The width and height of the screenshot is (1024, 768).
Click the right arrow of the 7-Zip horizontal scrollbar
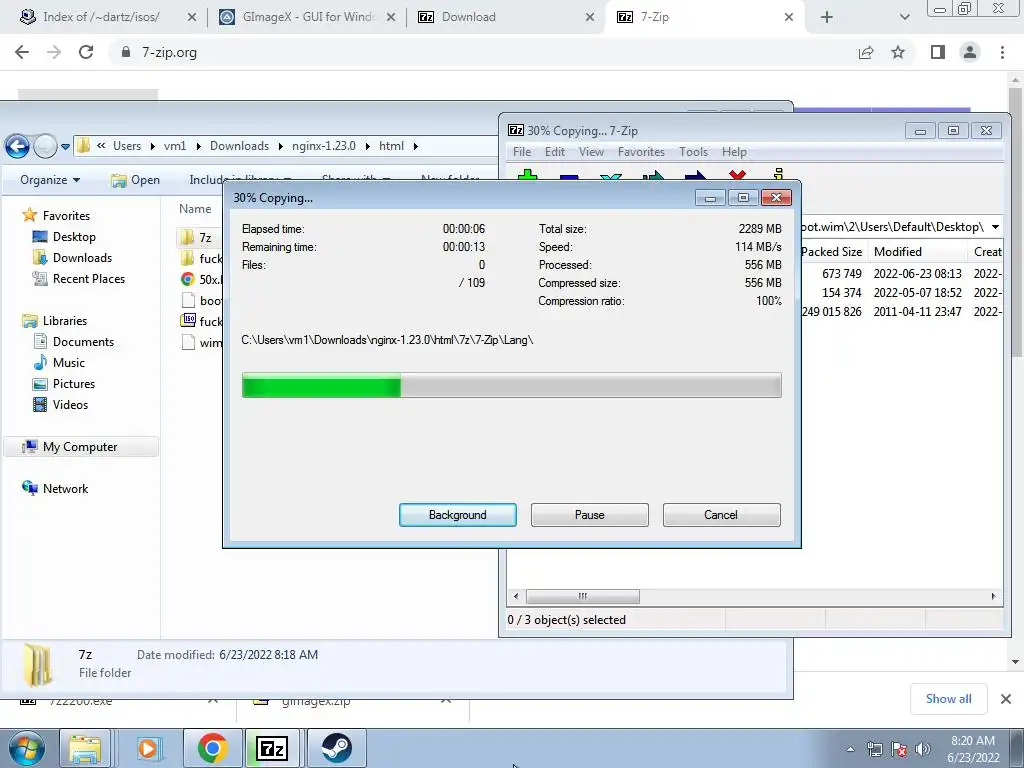993,596
